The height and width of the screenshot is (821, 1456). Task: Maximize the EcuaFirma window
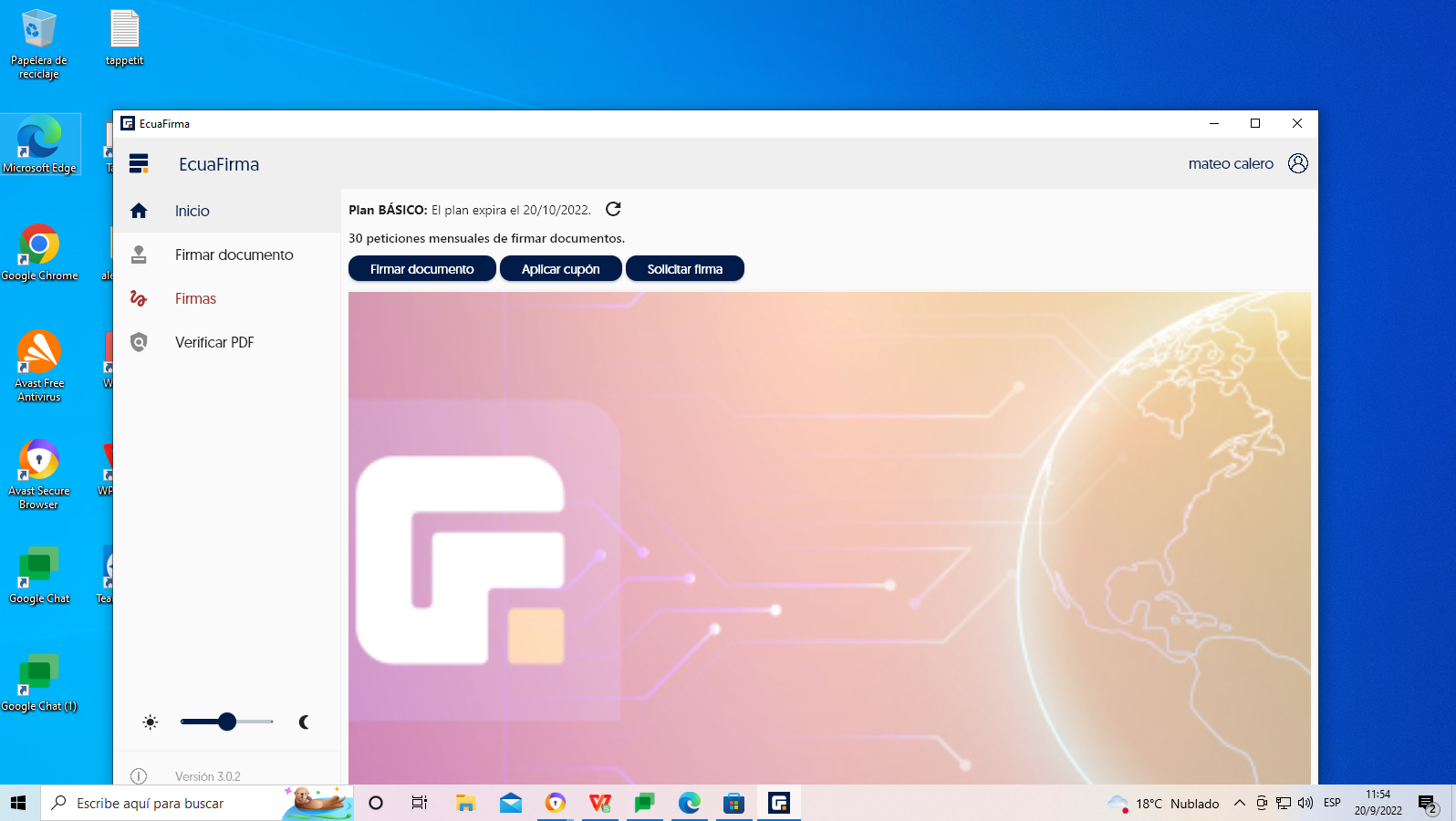click(x=1255, y=123)
